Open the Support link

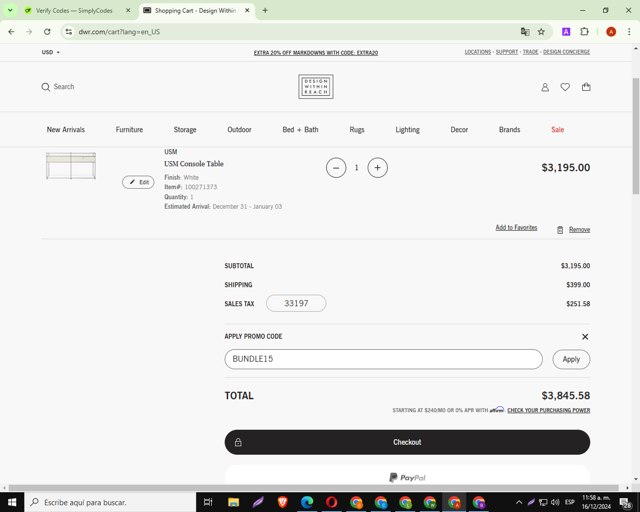pyautogui.click(x=507, y=52)
